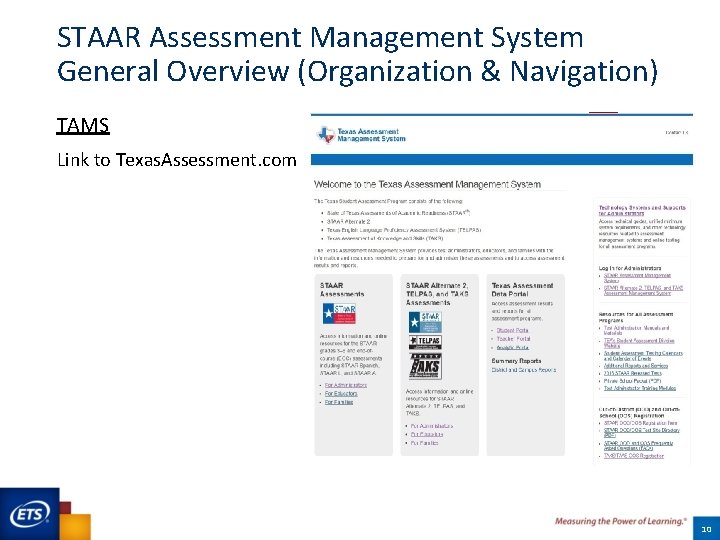The height and width of the screenshot is (540, 720).
Task: Click the Welcome to Texas Assessment Management System heading
Action: pyautogui.click(x=427, y=185)
